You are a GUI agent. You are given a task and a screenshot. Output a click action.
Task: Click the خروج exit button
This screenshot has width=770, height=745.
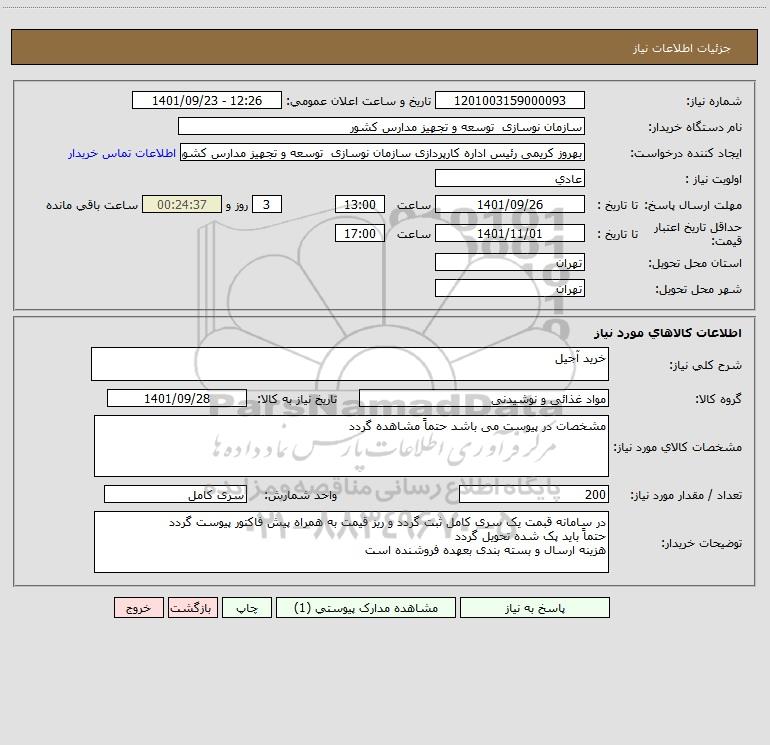point(138,607)
